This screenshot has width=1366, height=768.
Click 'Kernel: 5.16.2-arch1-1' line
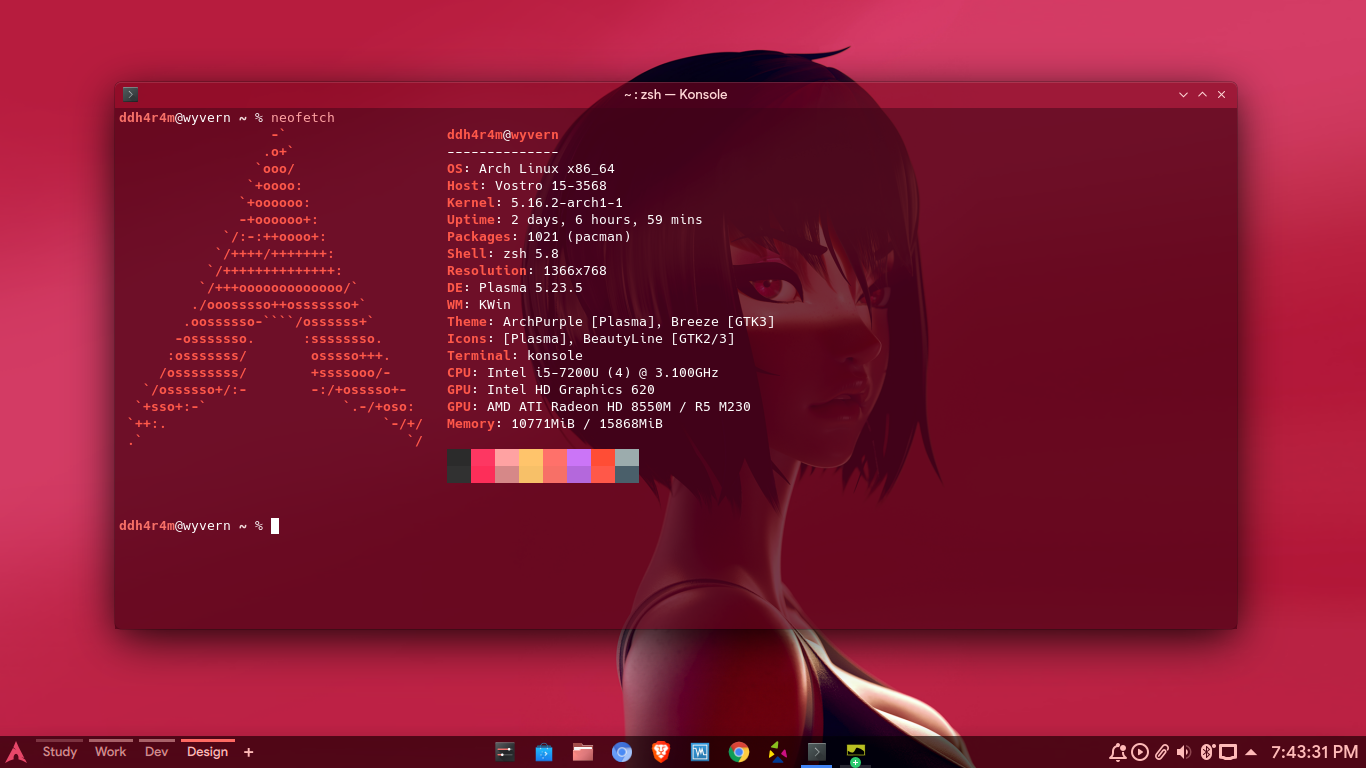[535, 203]
